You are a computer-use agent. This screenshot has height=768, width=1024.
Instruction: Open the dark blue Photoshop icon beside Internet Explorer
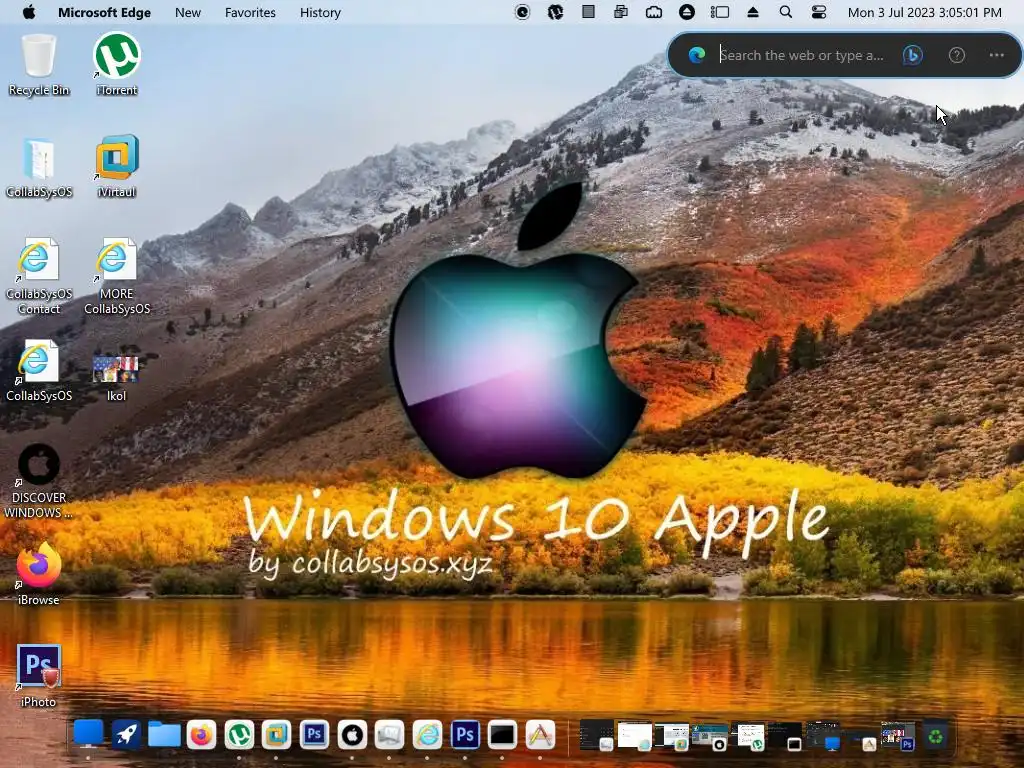465,735
